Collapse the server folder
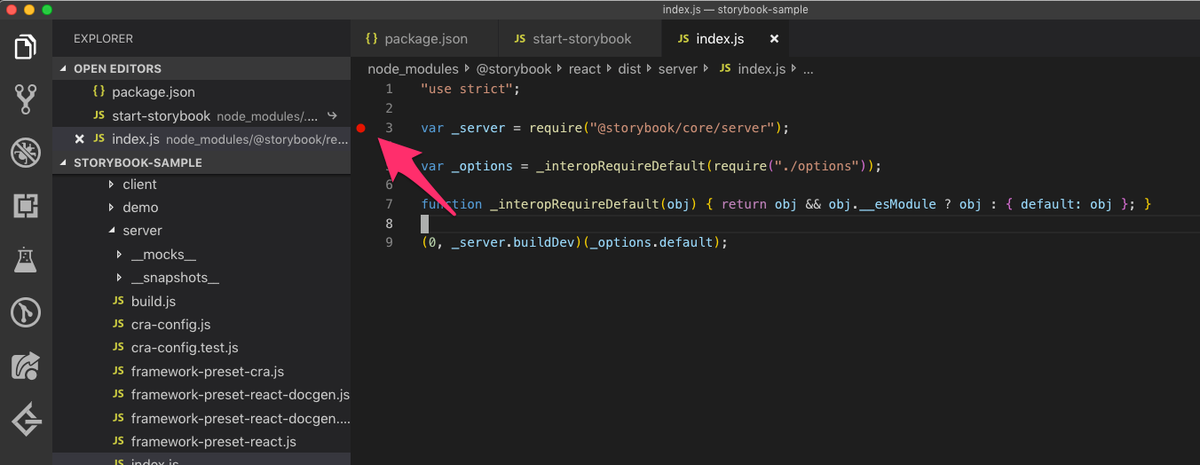1200x465 pixels. [x=111, y=231]
